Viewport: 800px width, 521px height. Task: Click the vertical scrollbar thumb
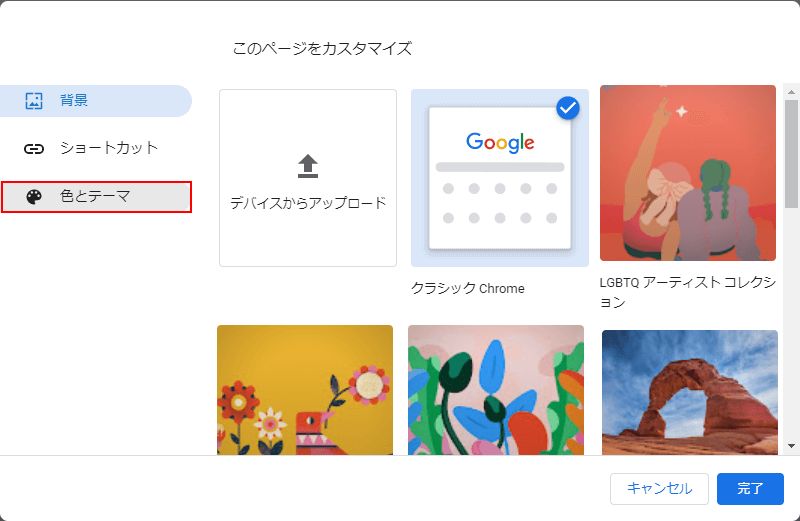[791, 154]
